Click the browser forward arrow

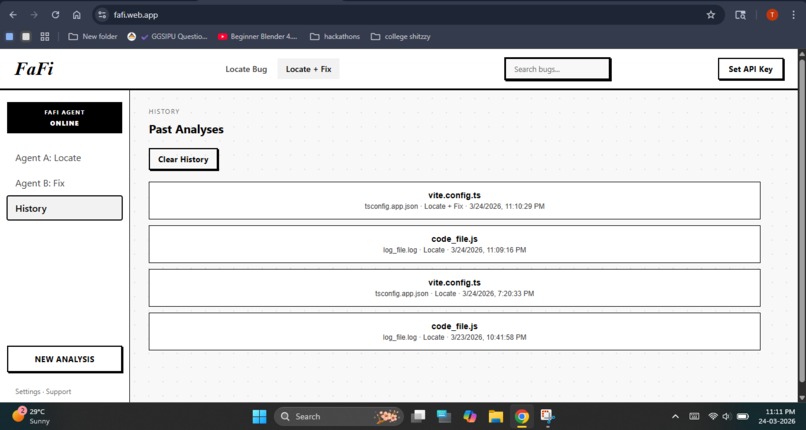pos(34,15)
